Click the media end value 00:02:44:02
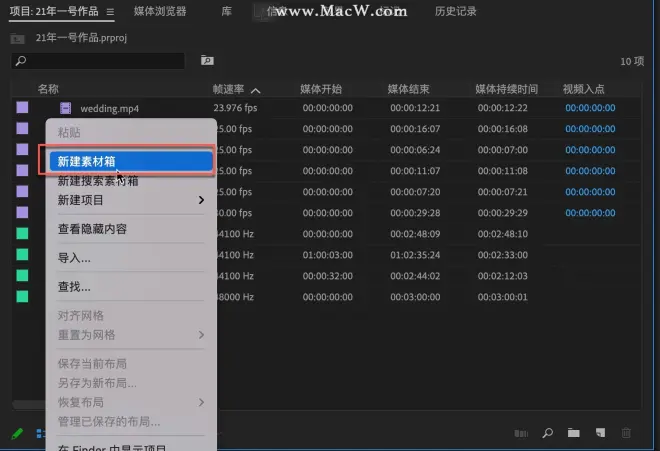Image resolution: width=660 pixels, height=451 pixels. click(x=415, y=276)
